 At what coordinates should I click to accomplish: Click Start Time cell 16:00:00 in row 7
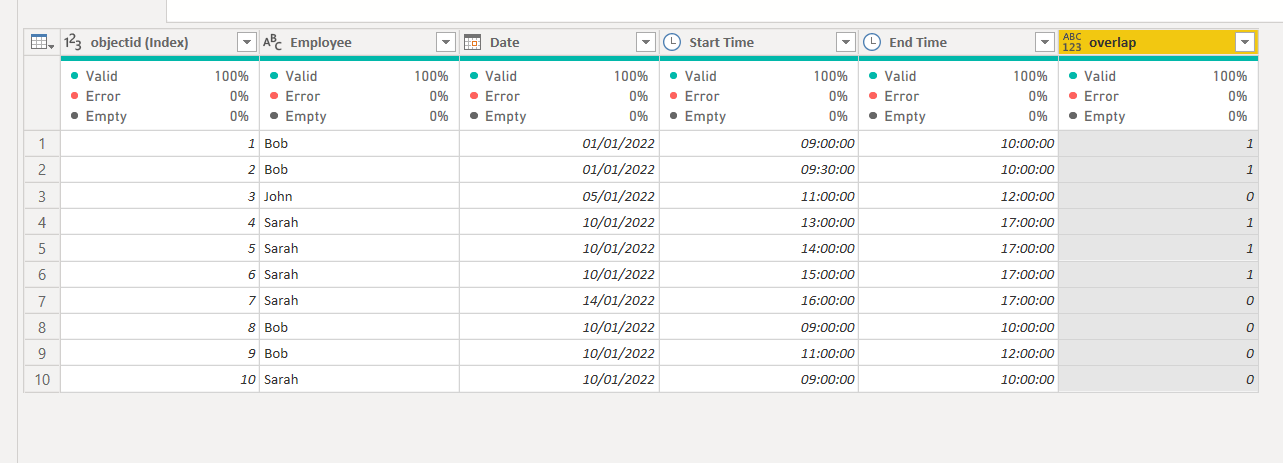click(x=759, y=300)
